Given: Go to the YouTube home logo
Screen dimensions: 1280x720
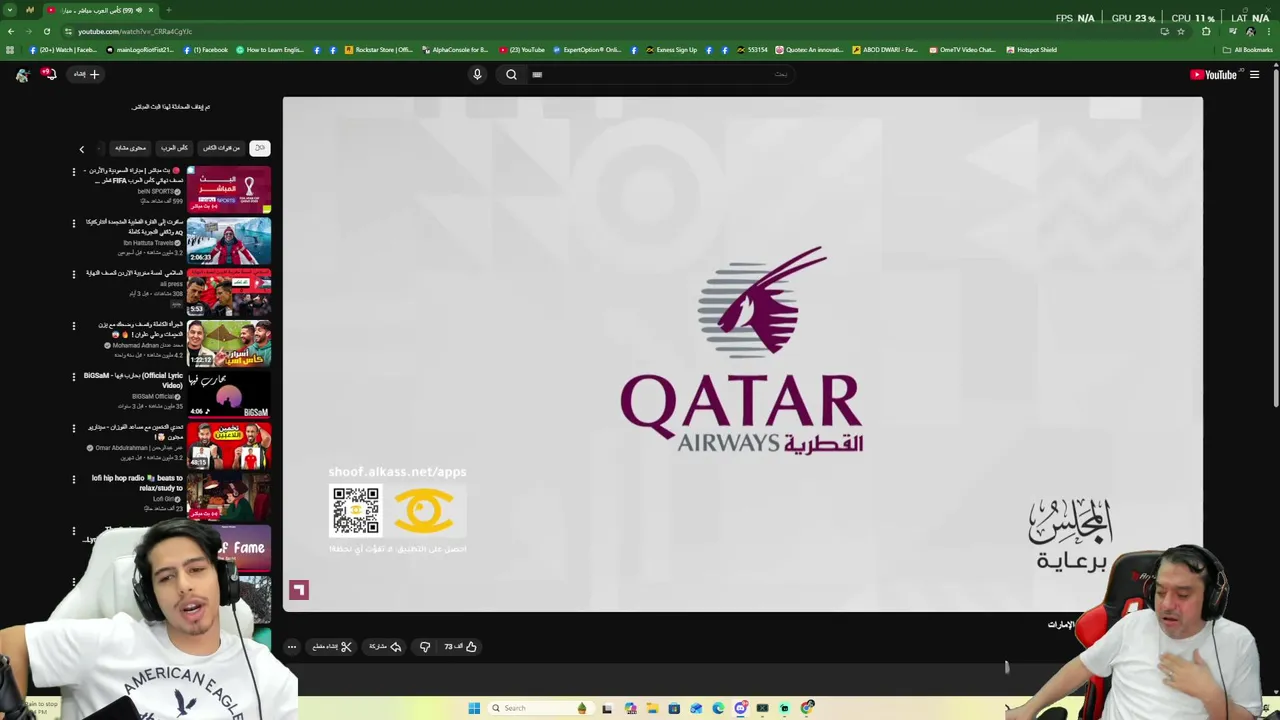Looking at the screenshot, I should (x=1214, y=74).
